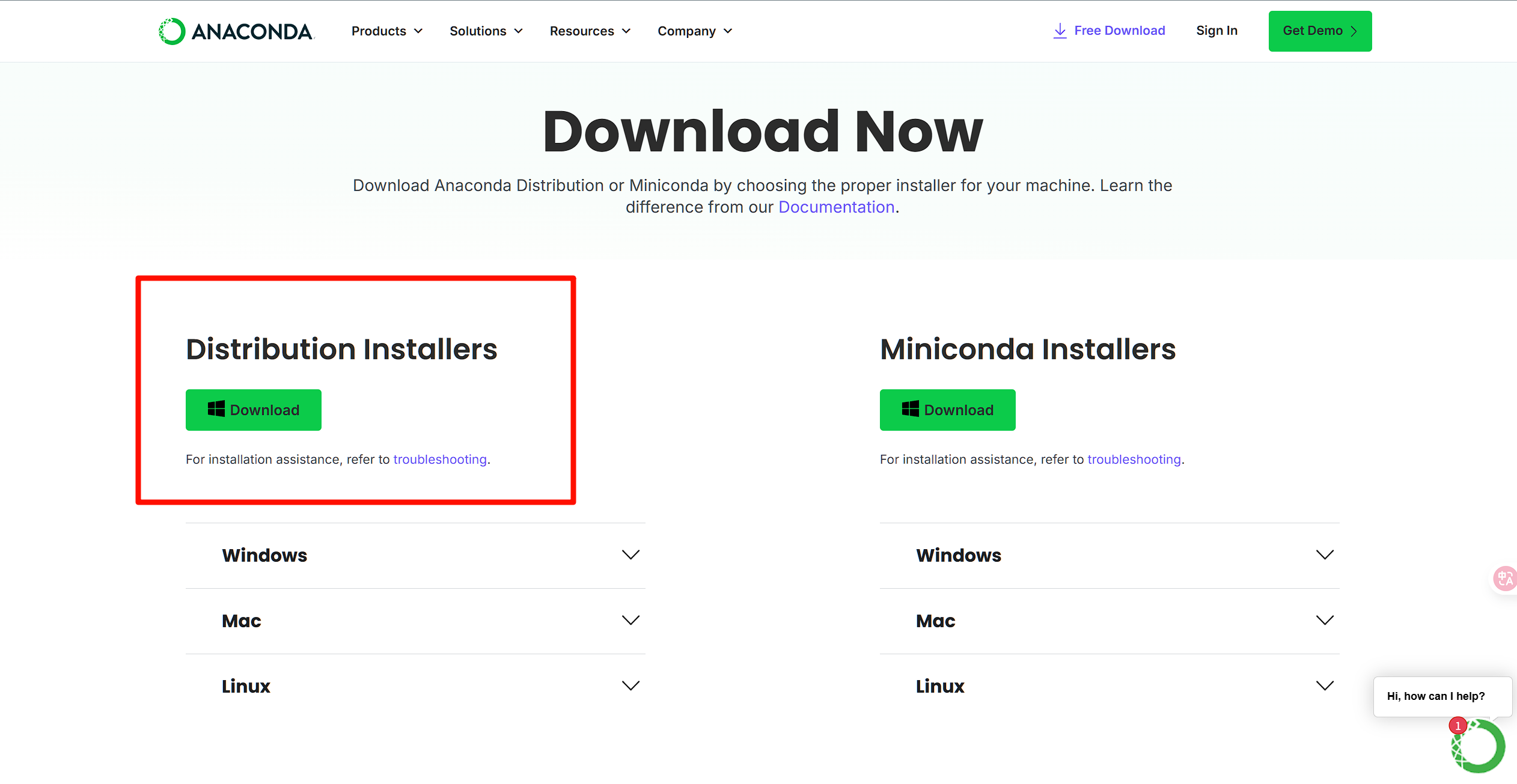1517x784 pixels.
Task: Open the Anaconda chat assistant bubble icon
Action: click(x=1478, y=747)
